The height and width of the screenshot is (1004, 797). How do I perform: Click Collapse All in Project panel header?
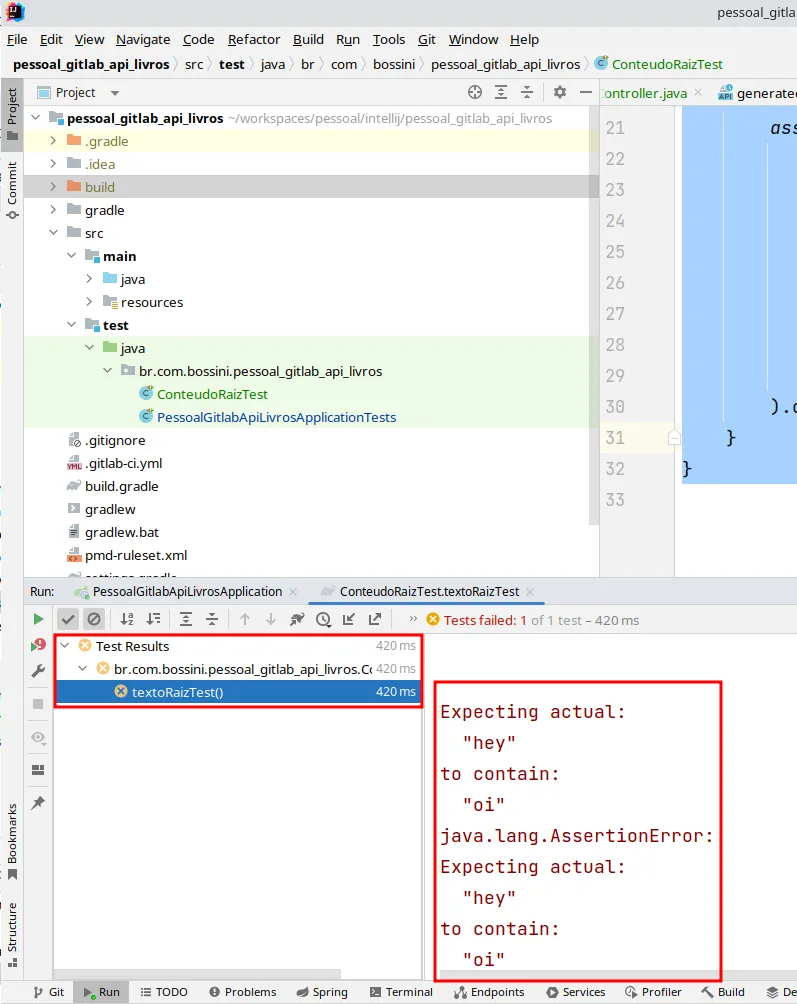[x=527, y=92]
